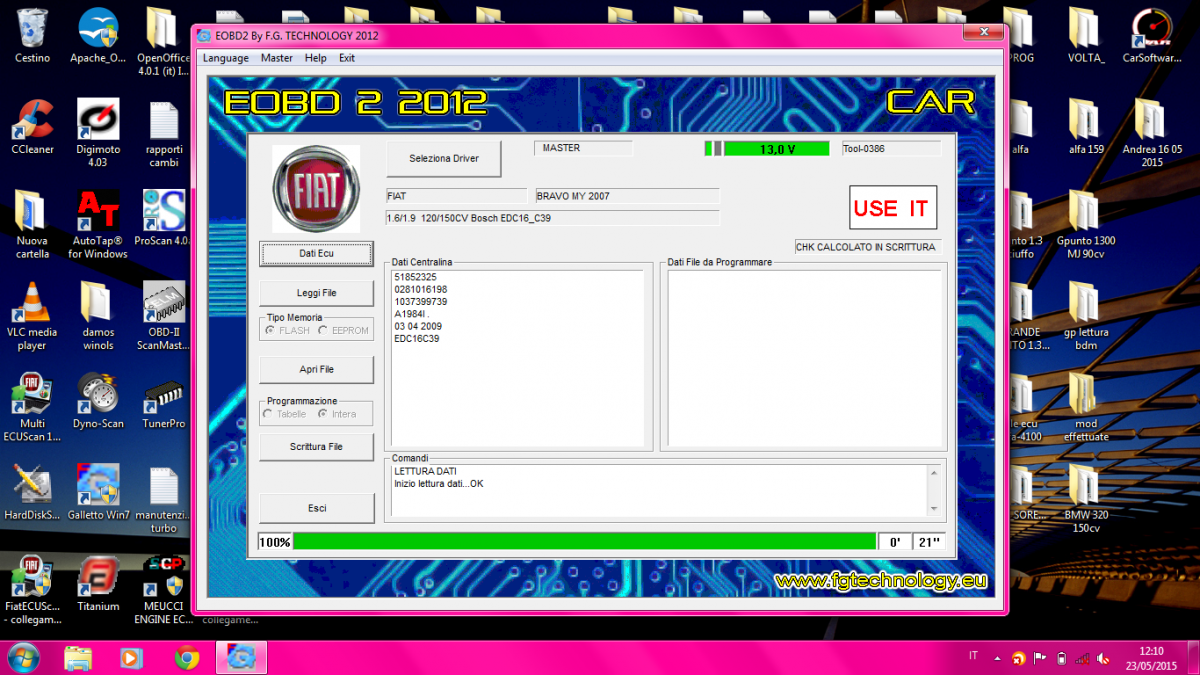Open the Help menu
Screen dimensions: 1200x675
point(316,58)
